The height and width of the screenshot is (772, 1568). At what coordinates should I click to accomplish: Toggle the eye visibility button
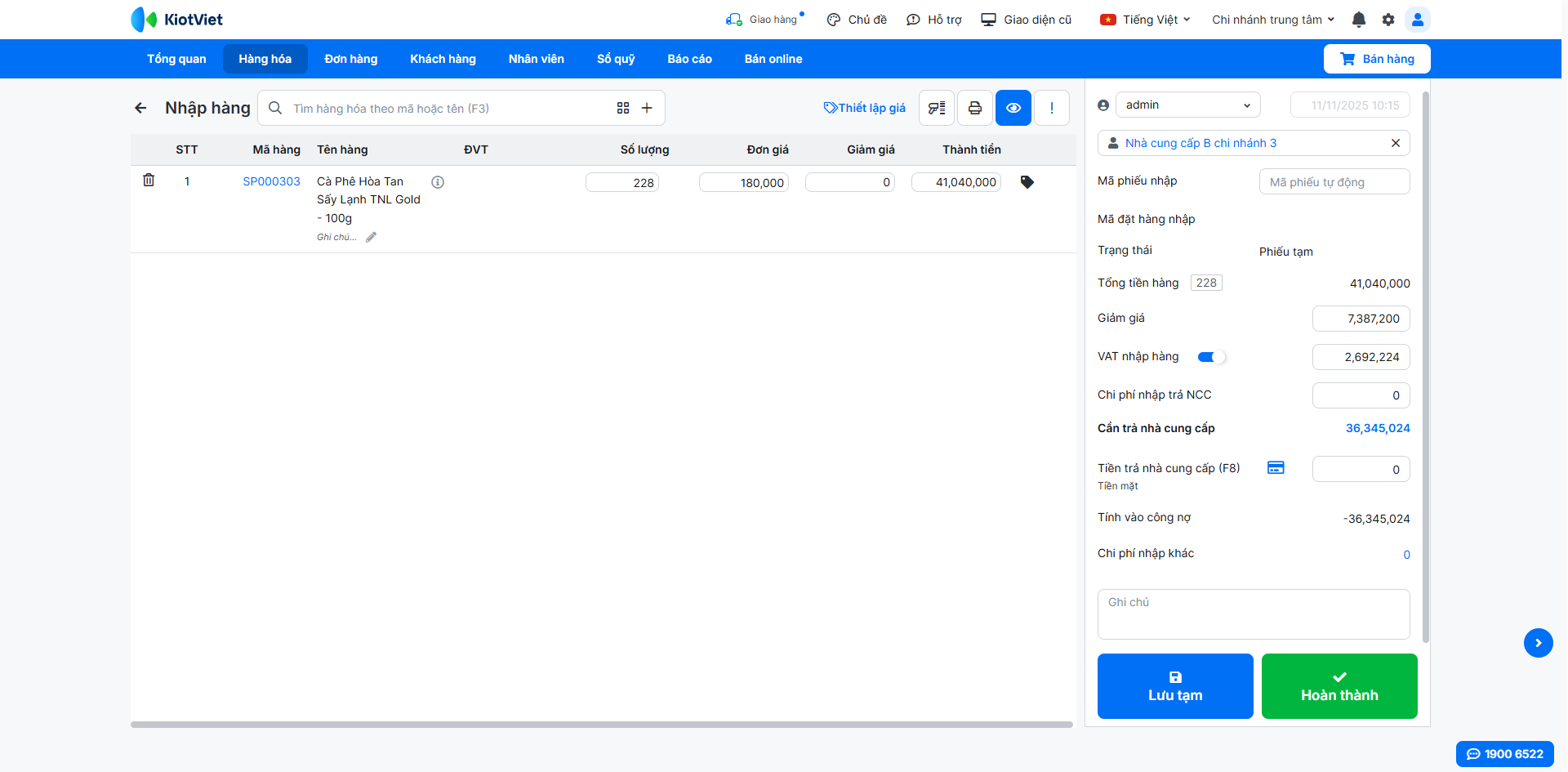coord(1013,108)
